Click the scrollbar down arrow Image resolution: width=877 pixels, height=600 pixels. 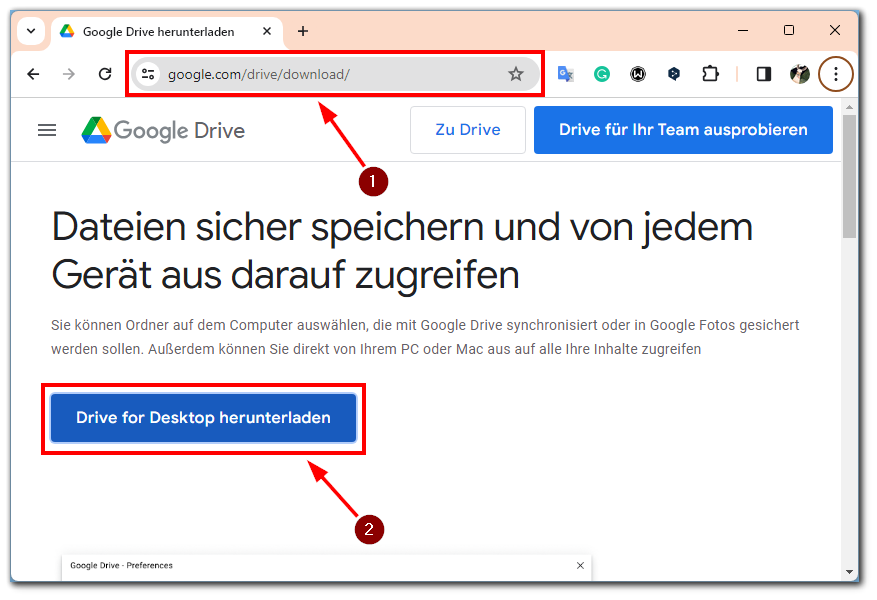tap(849, 572)
